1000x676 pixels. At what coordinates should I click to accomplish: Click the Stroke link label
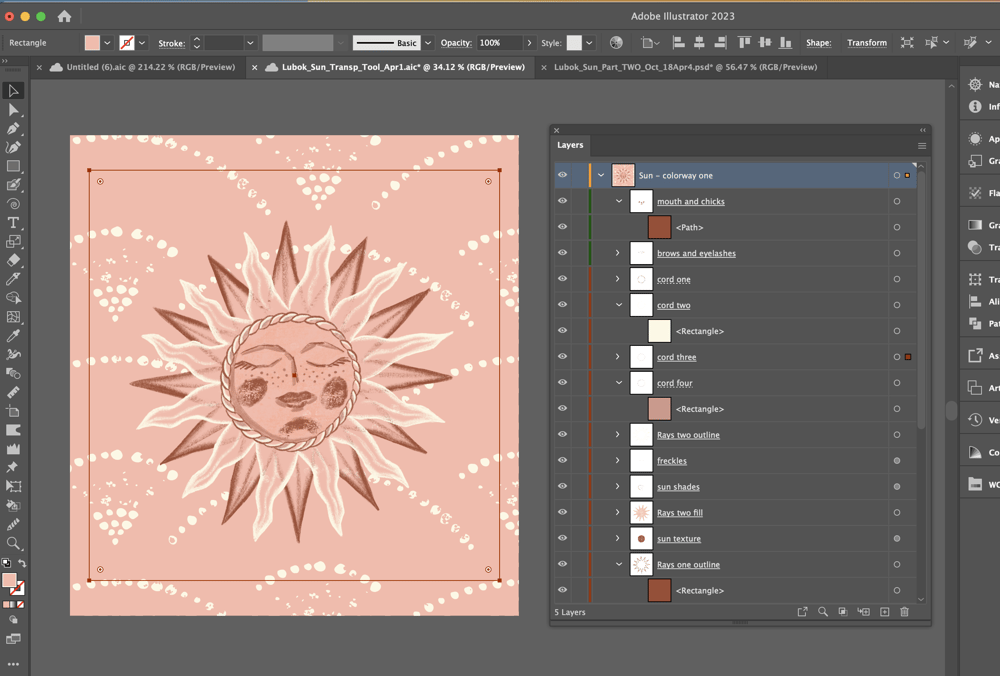[x=172, y=43]
